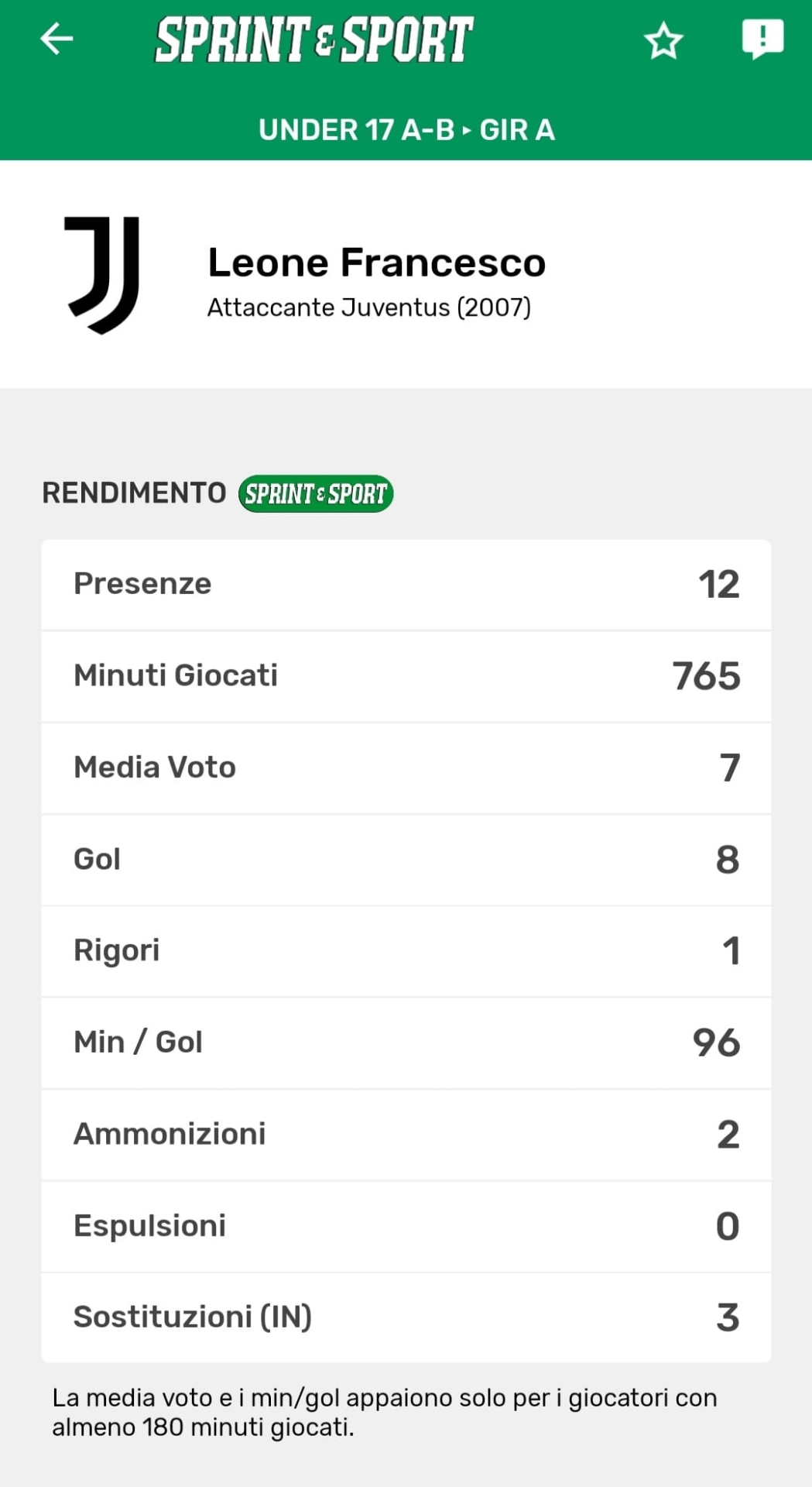Tap the Gol statistic row
The image size is (812, 1487).
(x=406, y=859)
